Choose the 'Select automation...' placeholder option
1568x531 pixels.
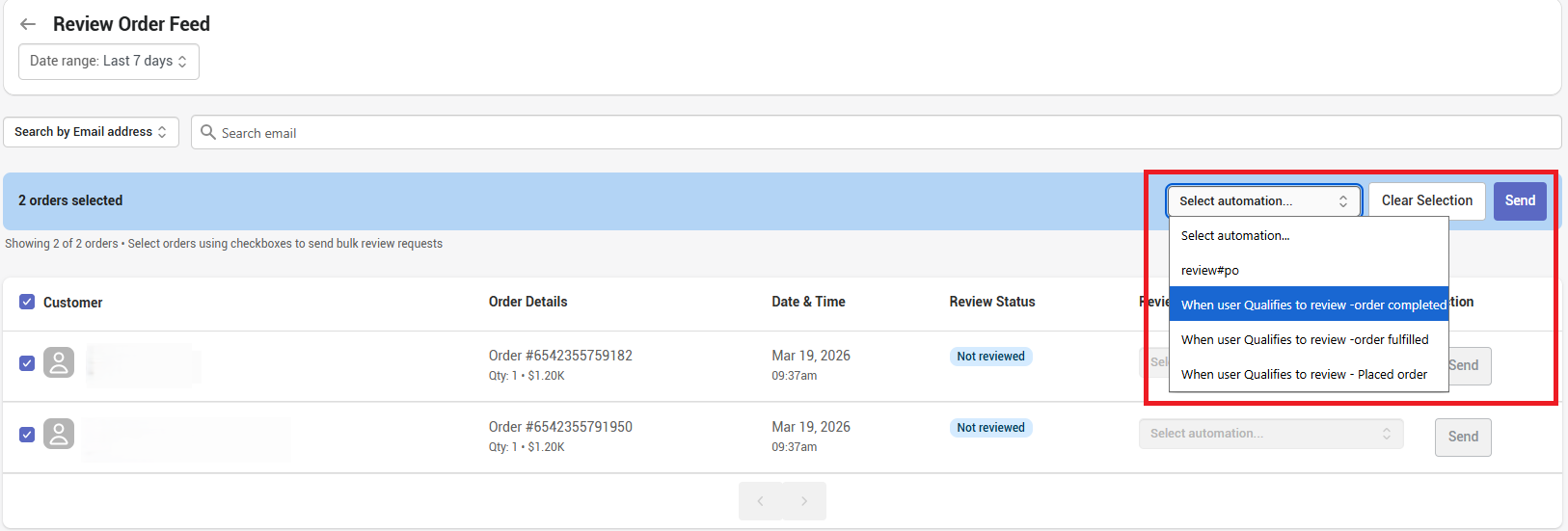(1309, 235)
